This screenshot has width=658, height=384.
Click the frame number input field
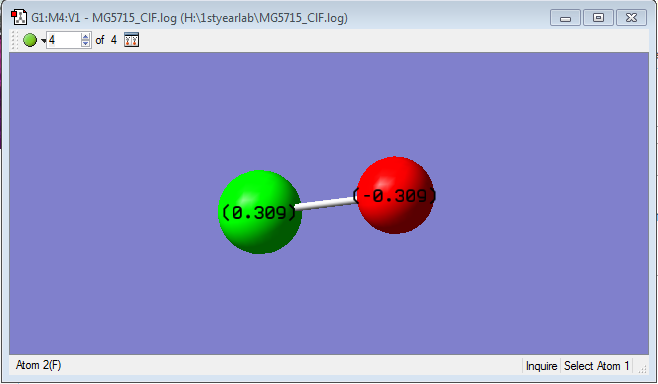coord(63,40)
